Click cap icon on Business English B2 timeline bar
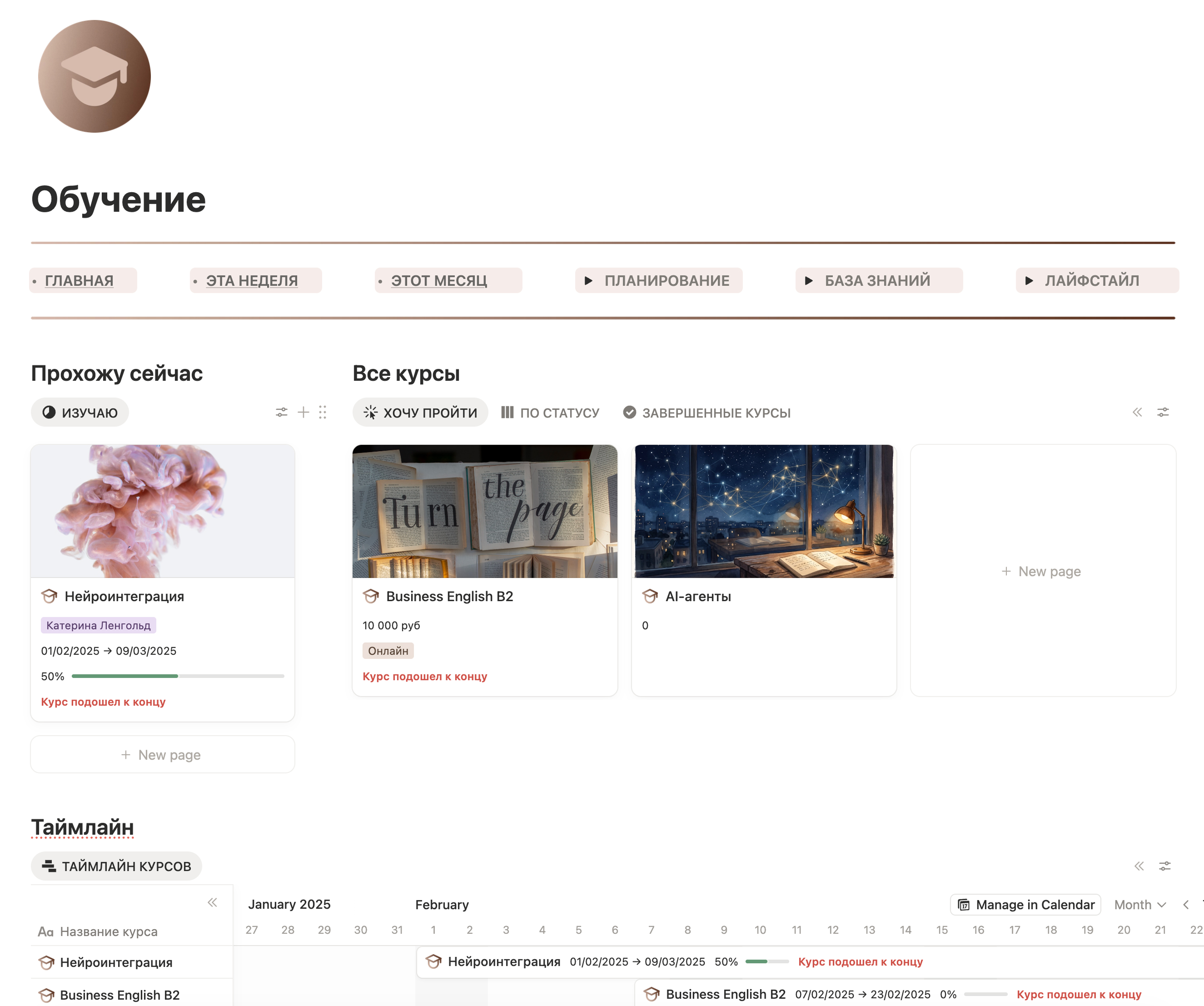The width and height of the screenshot is (1204, 1006). [652, 994]
